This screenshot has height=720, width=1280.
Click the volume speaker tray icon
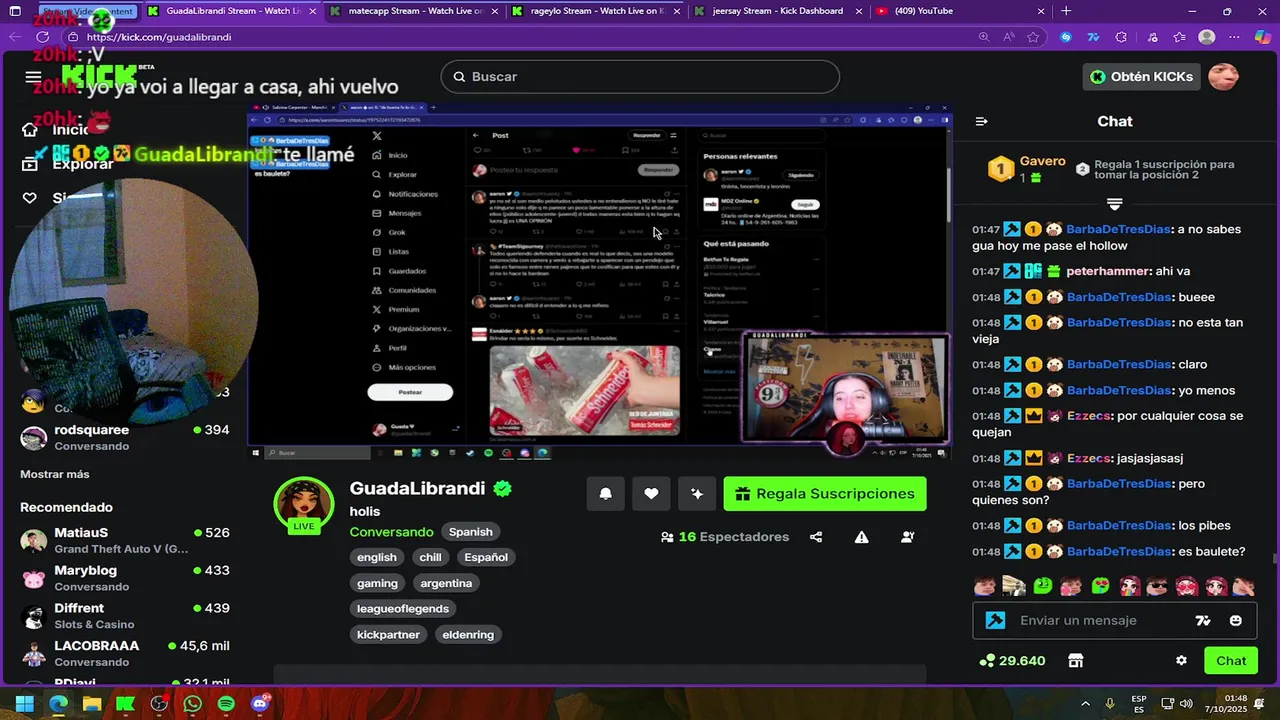coord(1187,704)
